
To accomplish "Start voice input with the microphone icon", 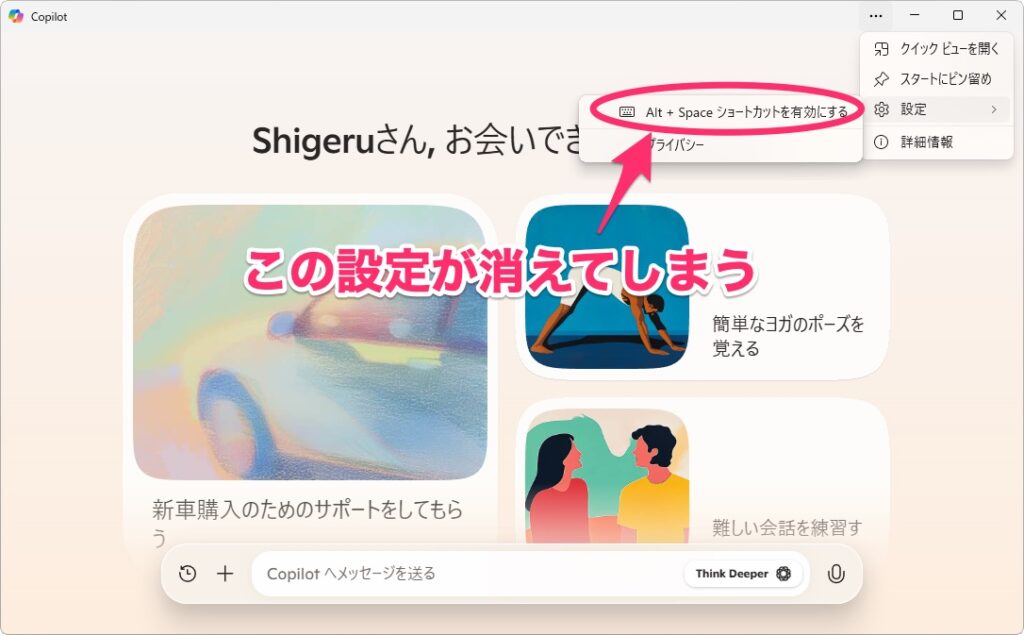I will [x=836, y=574].
